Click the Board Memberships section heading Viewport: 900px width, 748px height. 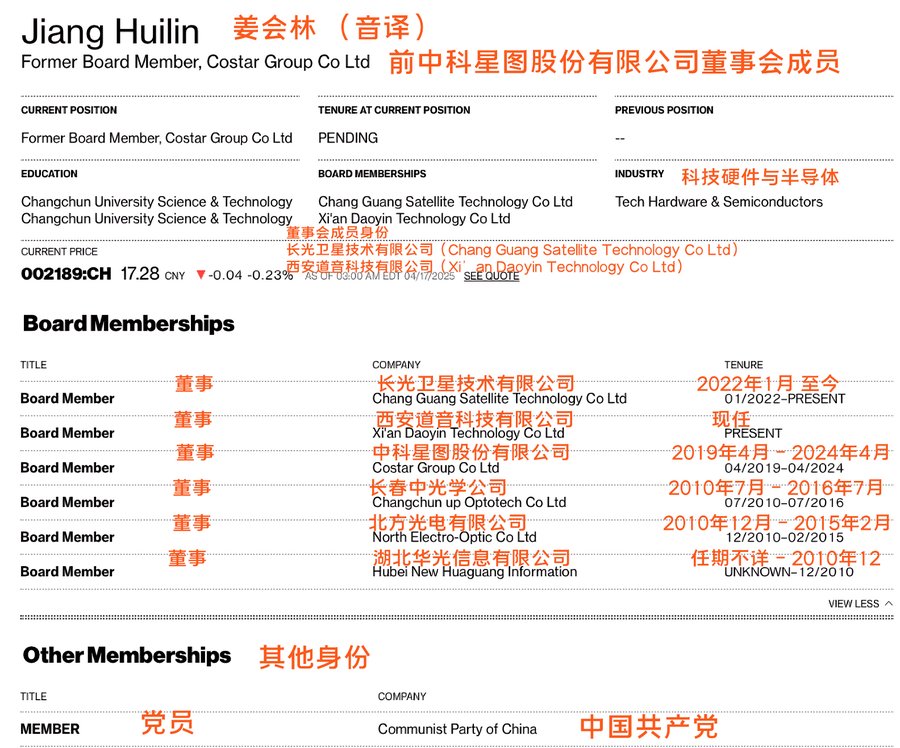click(x=129, y=324)
